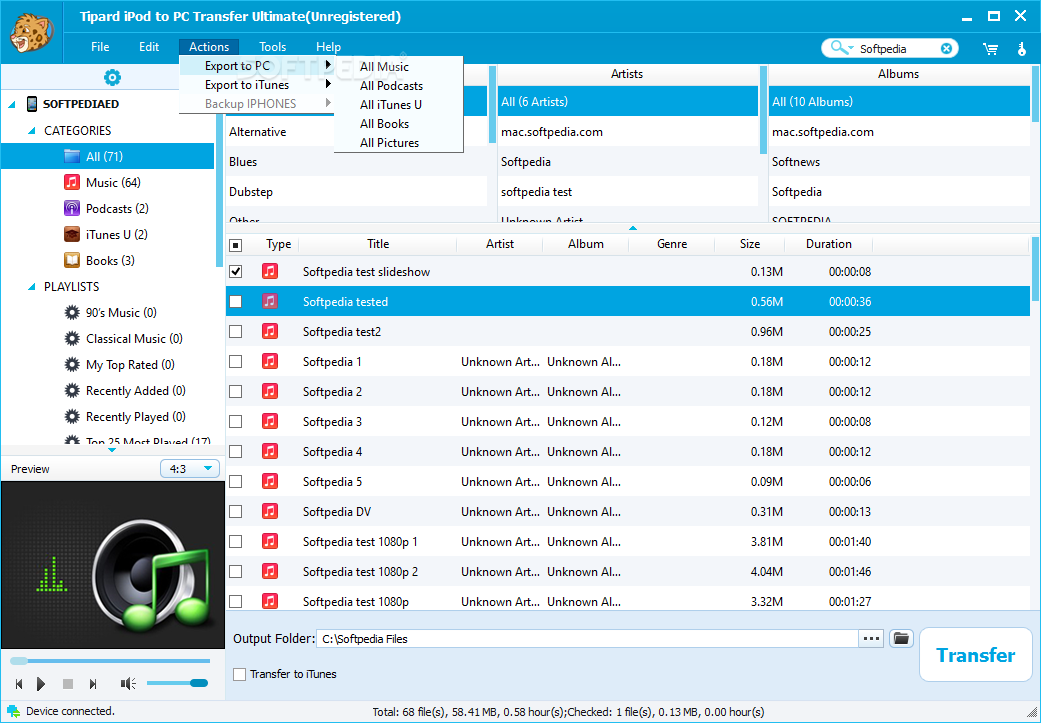The height and width of the screenshot is (723, 1041).
Task: Collapse the SOFTPEDIAED device tree node
Action: [12, 104]
